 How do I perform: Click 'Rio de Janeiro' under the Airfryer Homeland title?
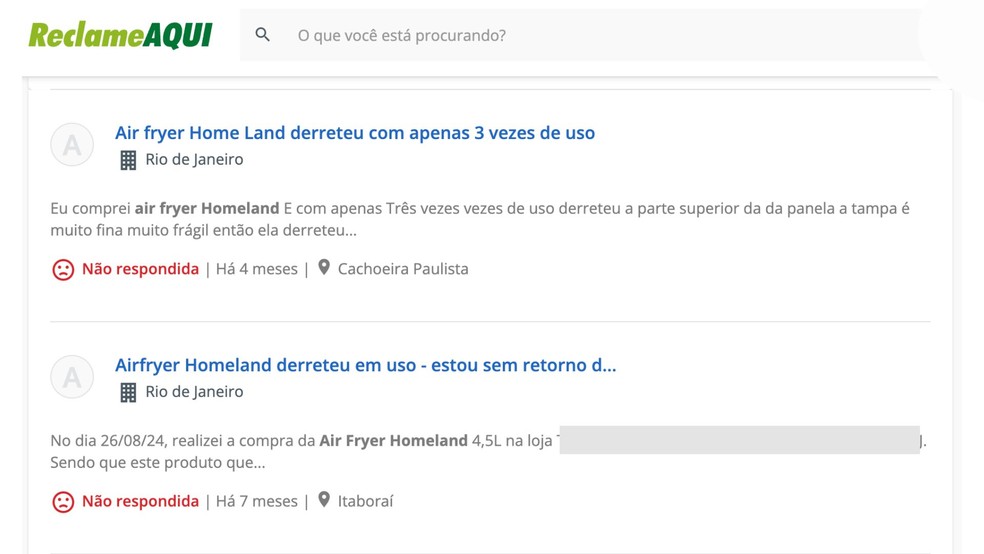[195, 392]
